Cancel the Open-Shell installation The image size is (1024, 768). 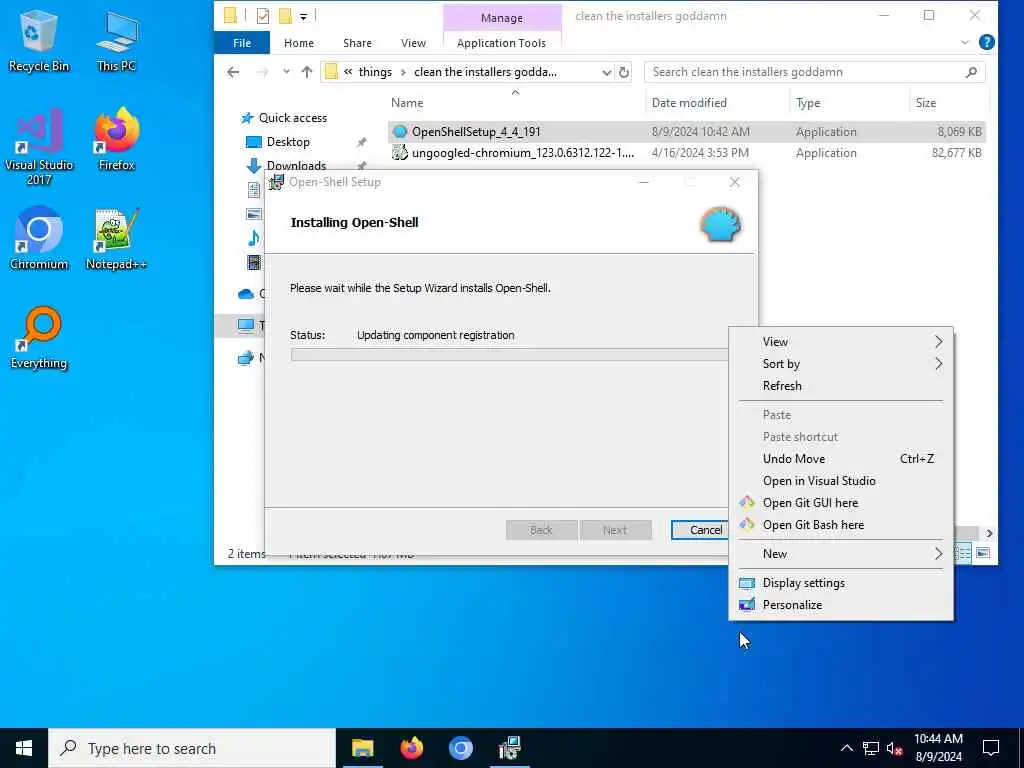(700, 530)
